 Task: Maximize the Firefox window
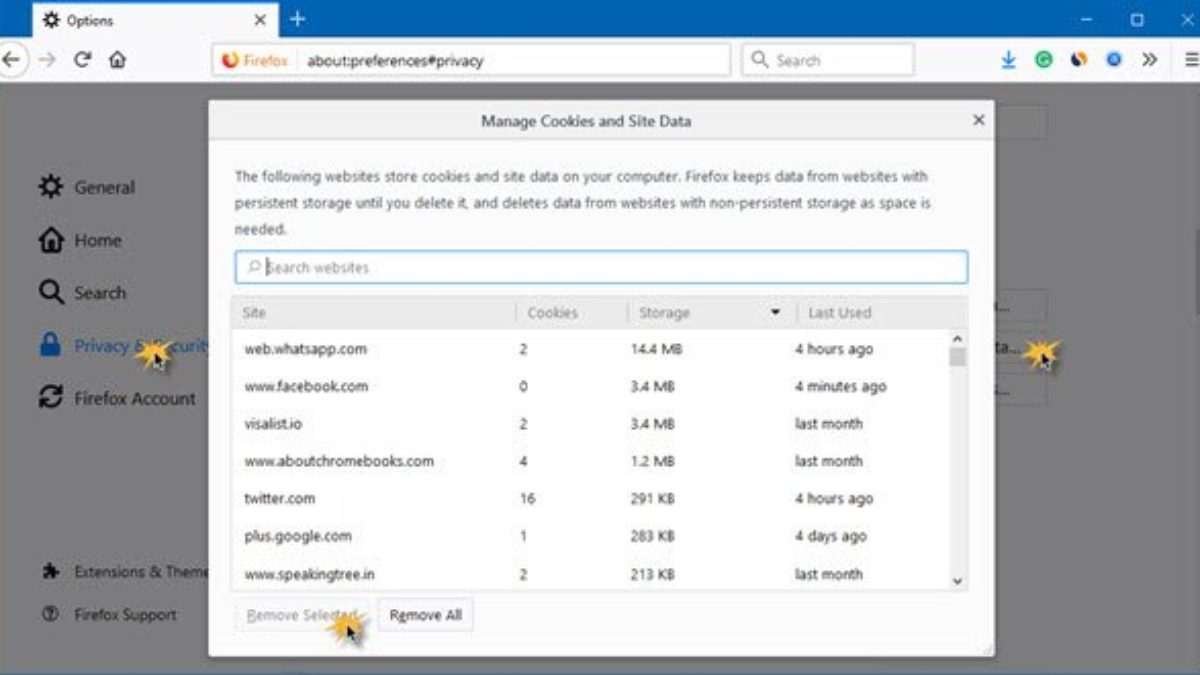1137,19
